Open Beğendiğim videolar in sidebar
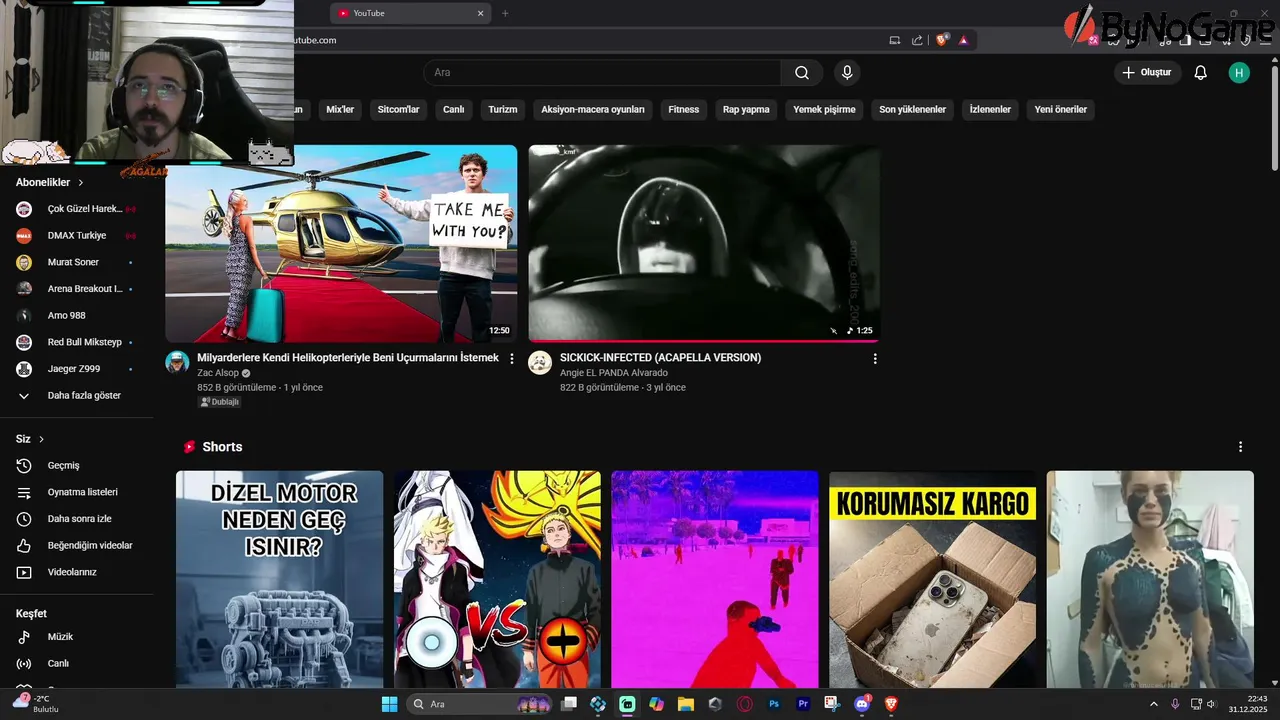This screenshot has width=1280, height=720. [77, 545]
